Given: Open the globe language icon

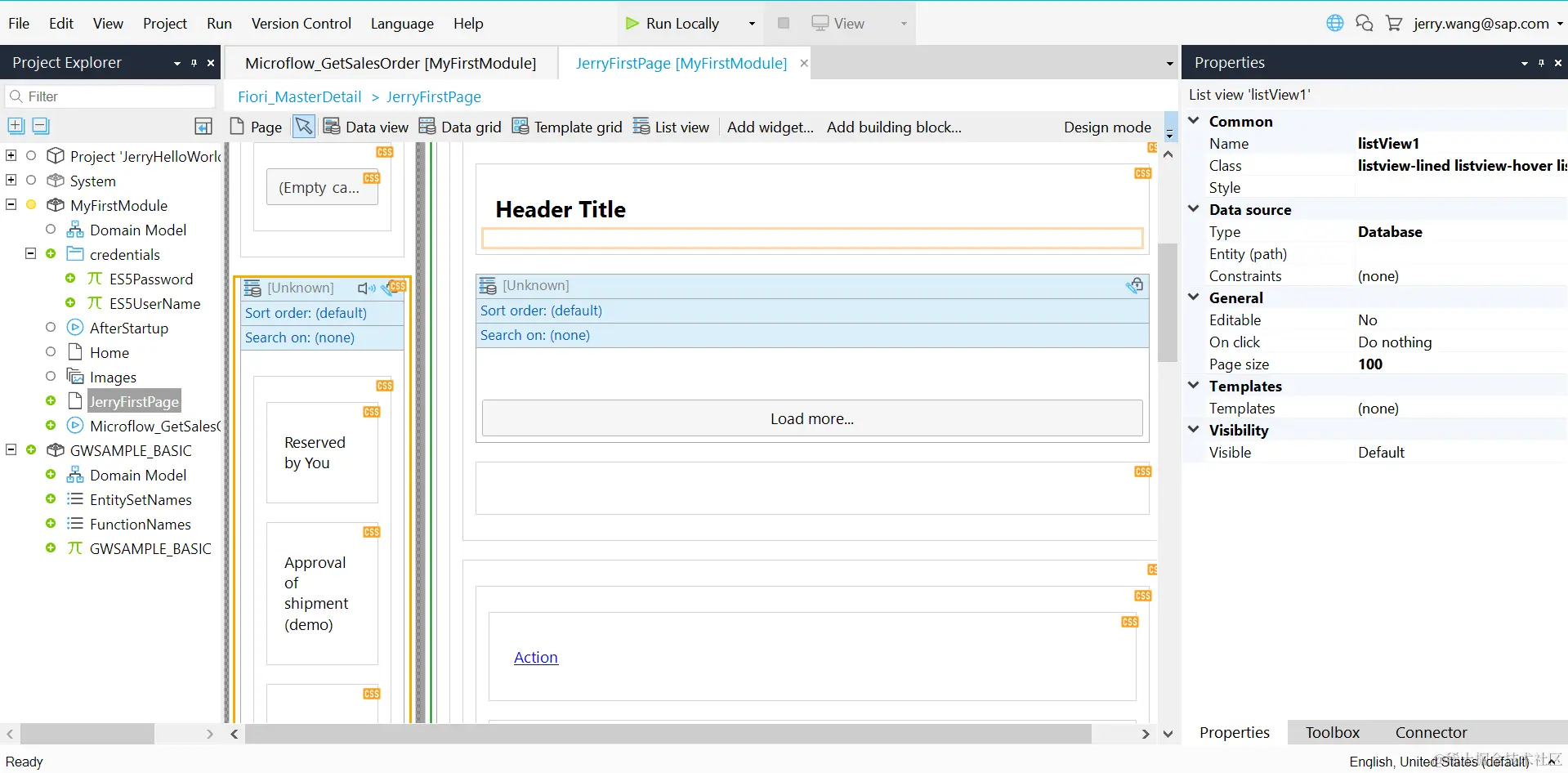Looking at the screenshot, I should click(1335, 23).
